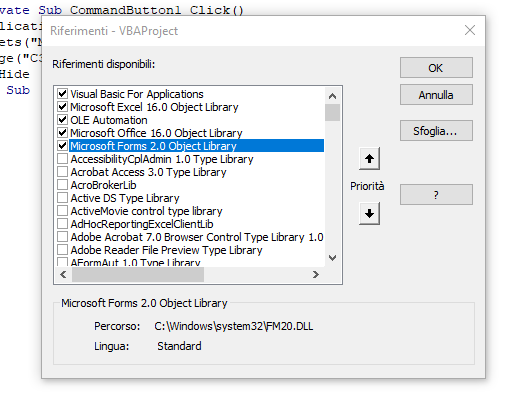Click the CommandButton1_Click code line behind dialog
The width and height of the screenshot is (520, 399).
pyautogui.click(x=122, y=10)
